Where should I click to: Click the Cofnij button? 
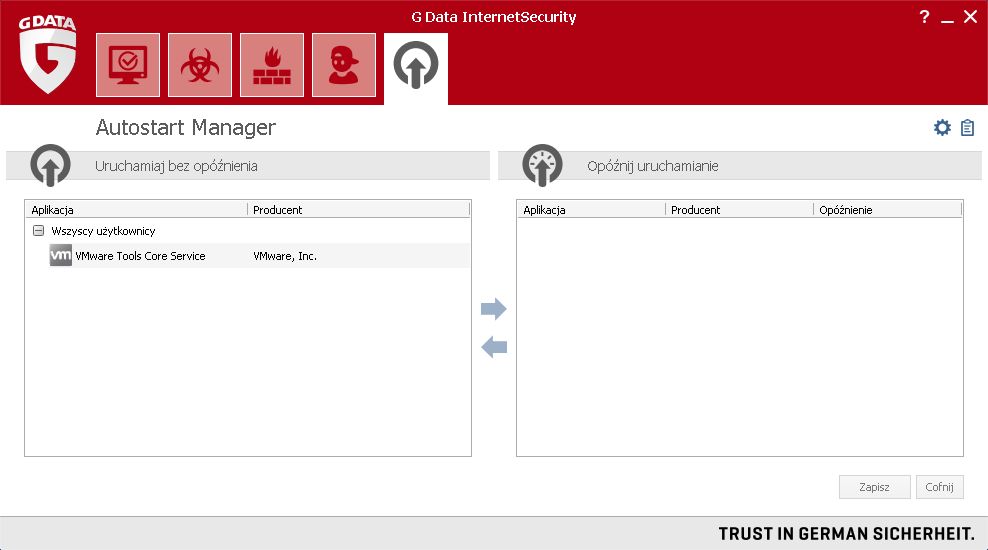pos(939,487)
